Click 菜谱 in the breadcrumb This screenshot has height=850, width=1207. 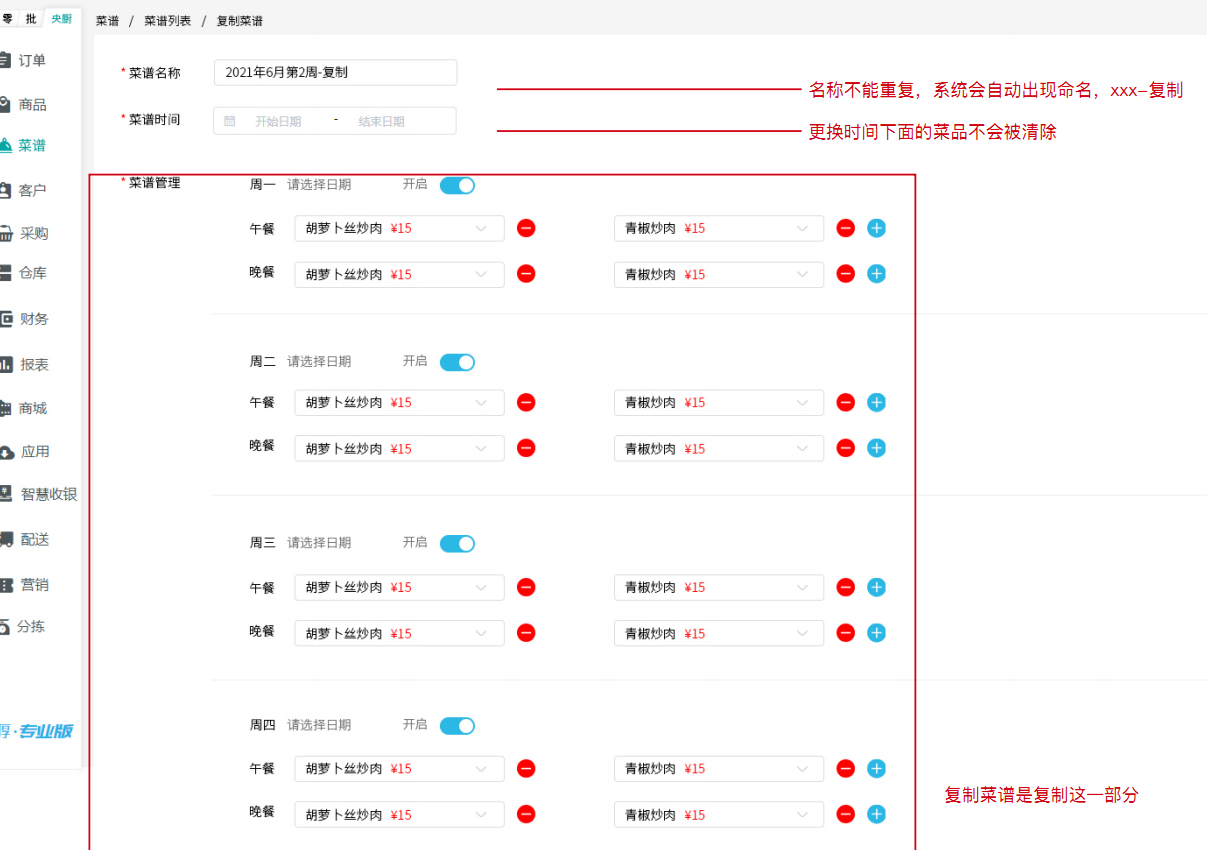coord(107,20)
